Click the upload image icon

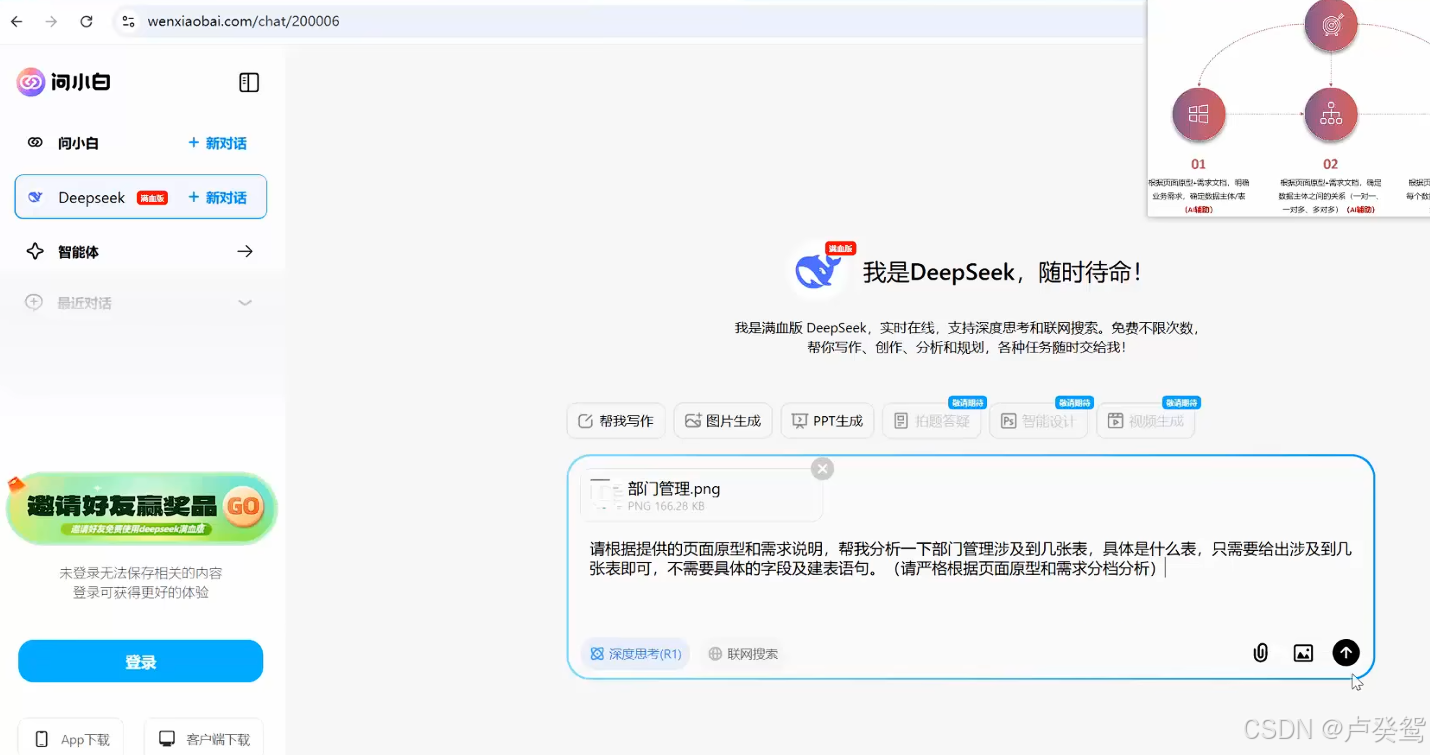(1303, 653)
